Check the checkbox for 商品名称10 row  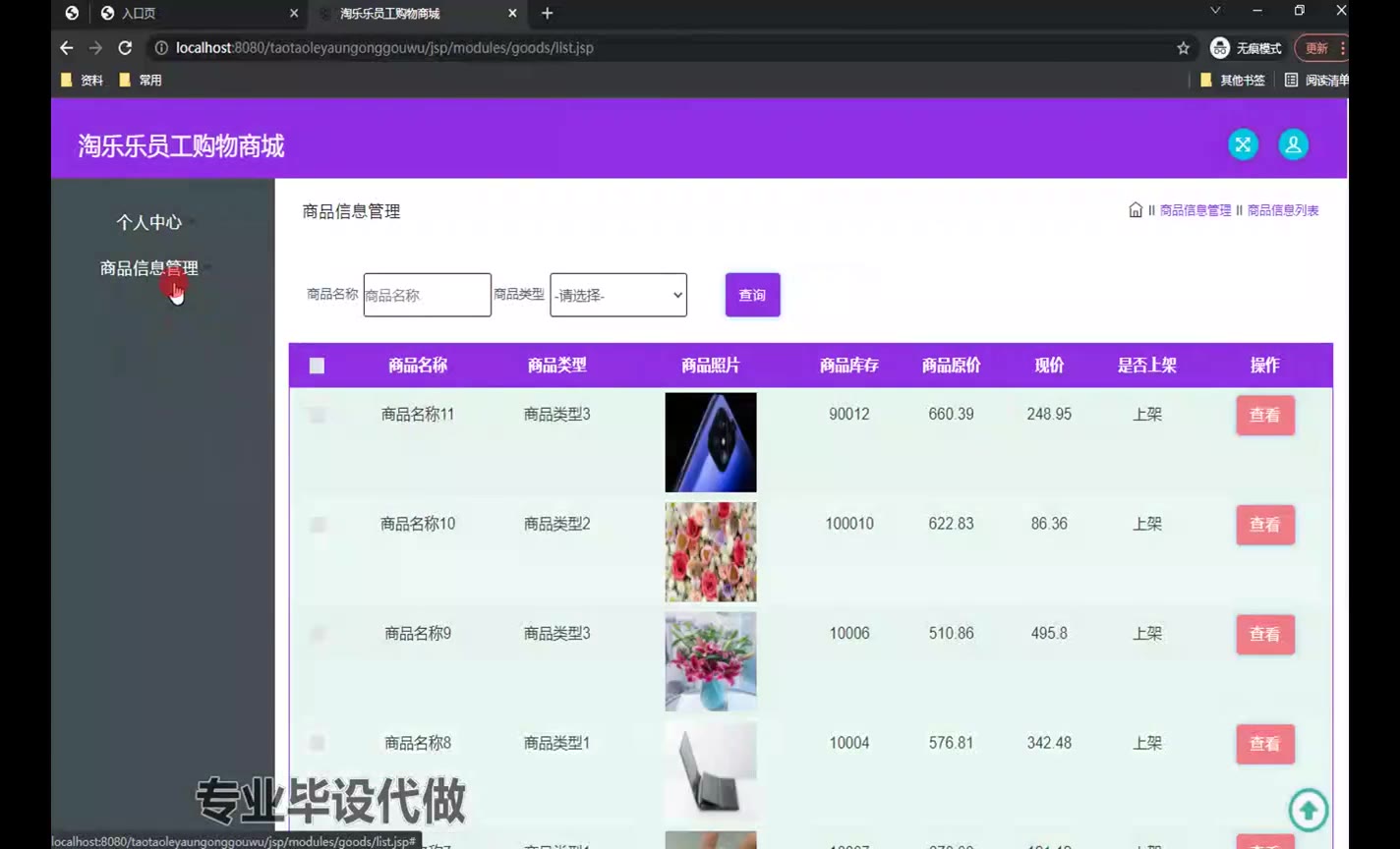point(317,525)
